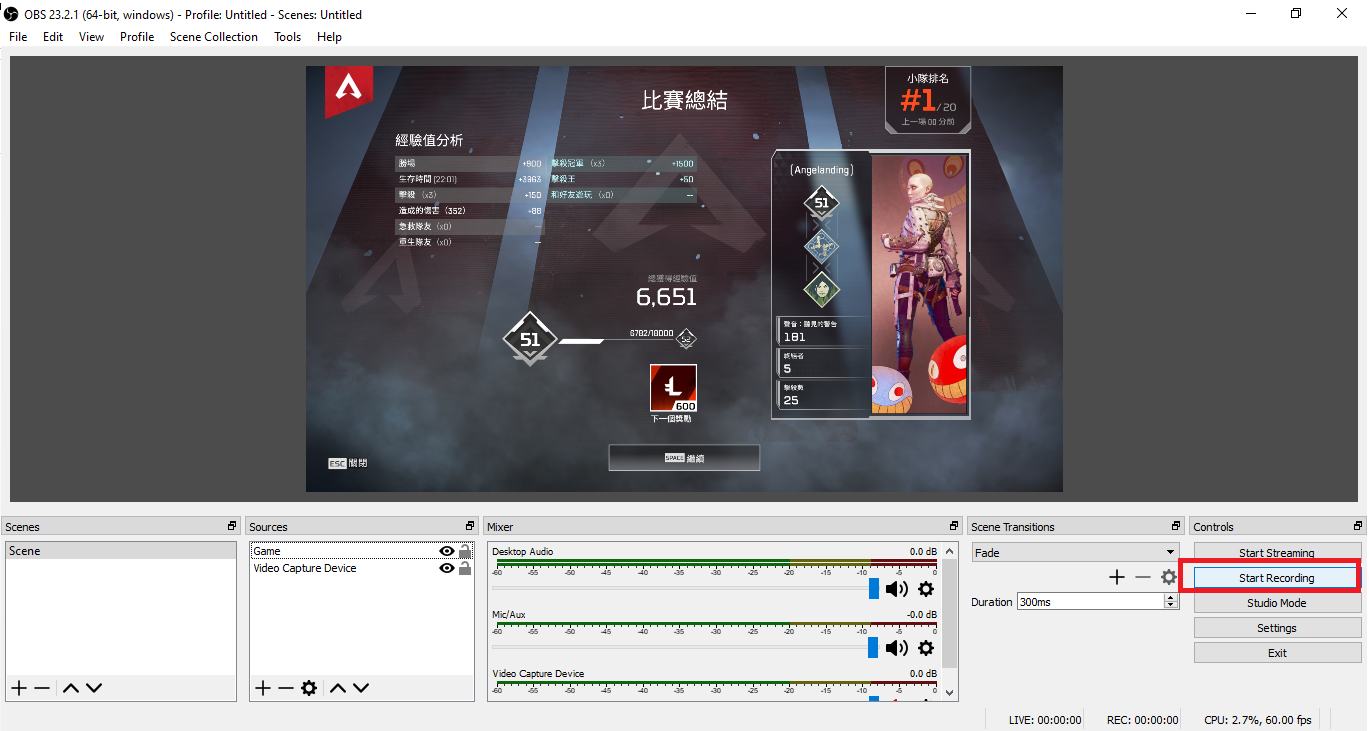Open the Fade transition dropdown

click(1075, 552)
